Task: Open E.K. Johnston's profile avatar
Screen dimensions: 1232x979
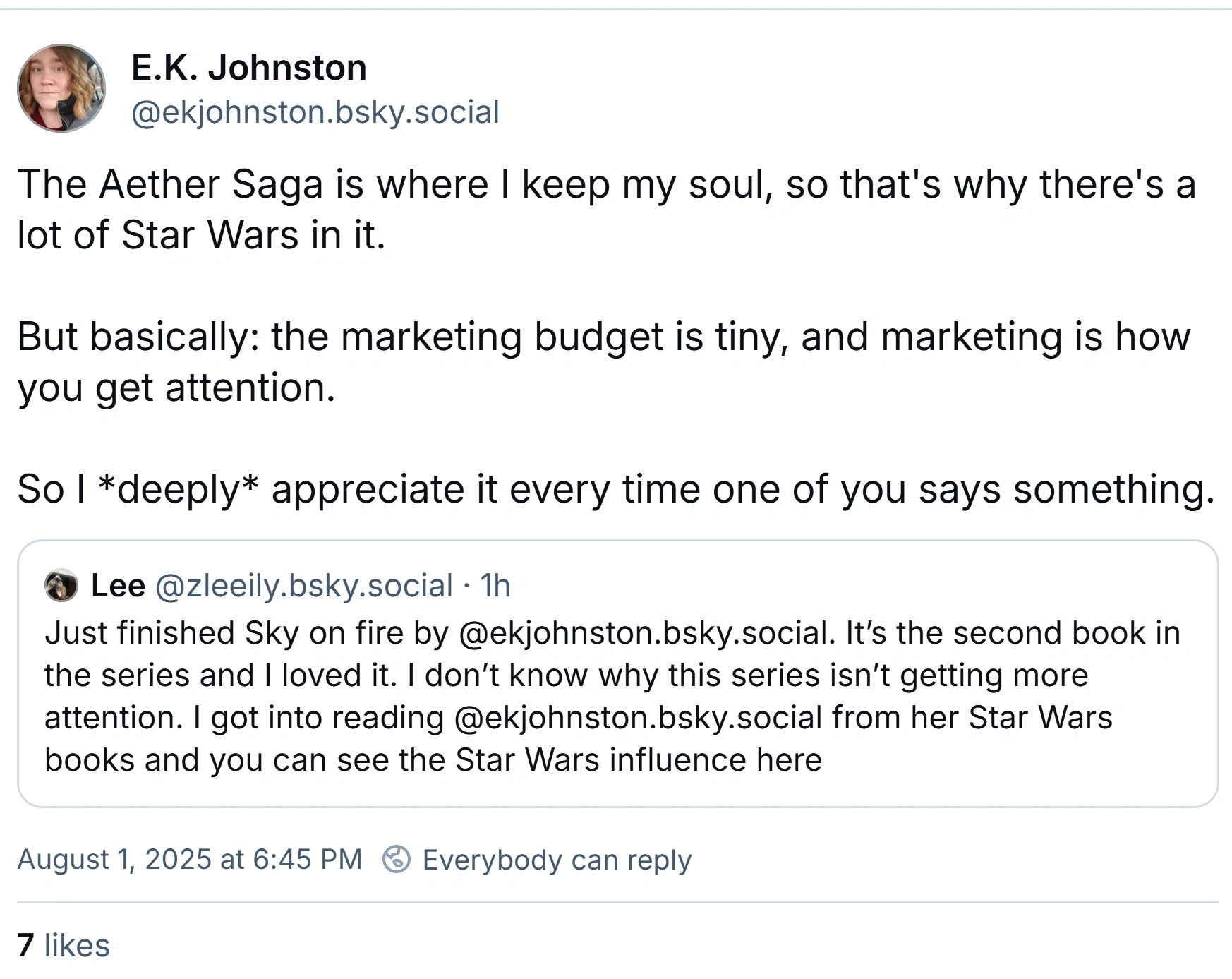Action: [61, 88]
